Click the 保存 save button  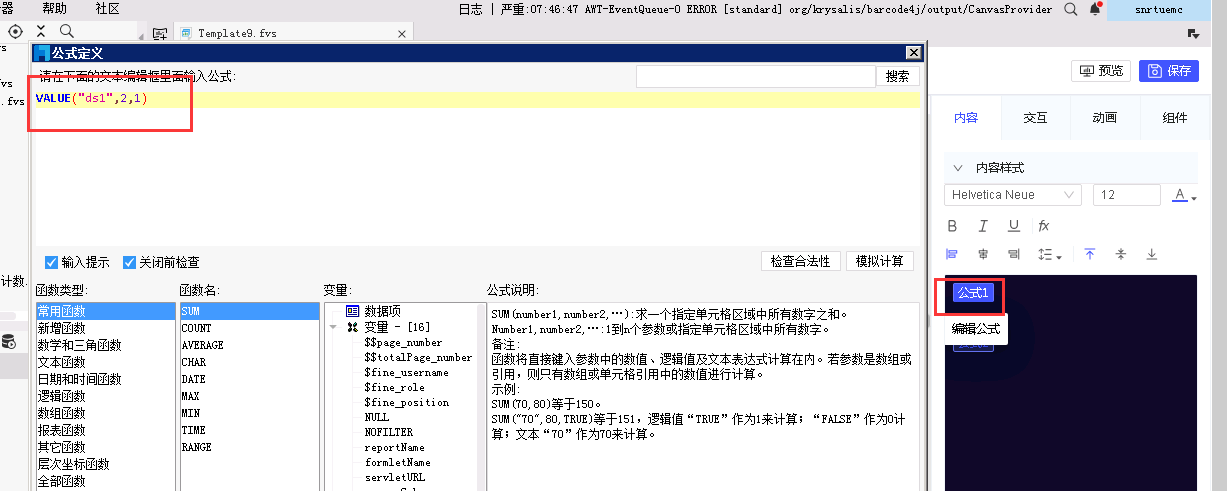[x=1168, y=71]
